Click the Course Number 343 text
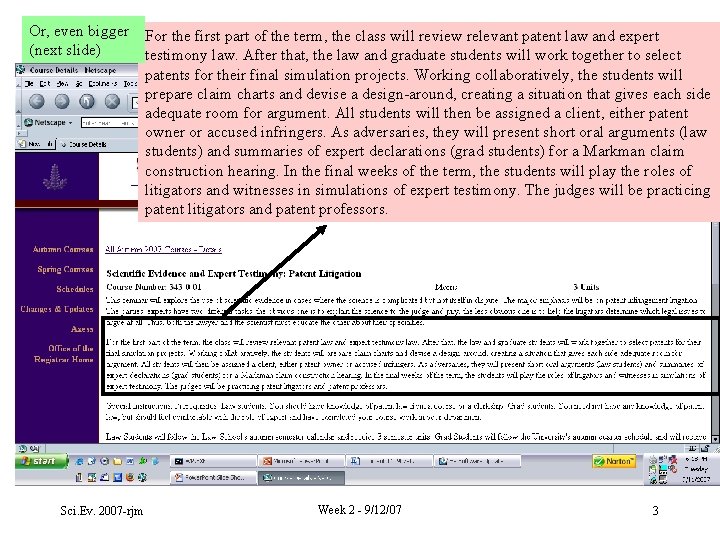This screenshot has height=540, width=720. (x=154, y=287)
